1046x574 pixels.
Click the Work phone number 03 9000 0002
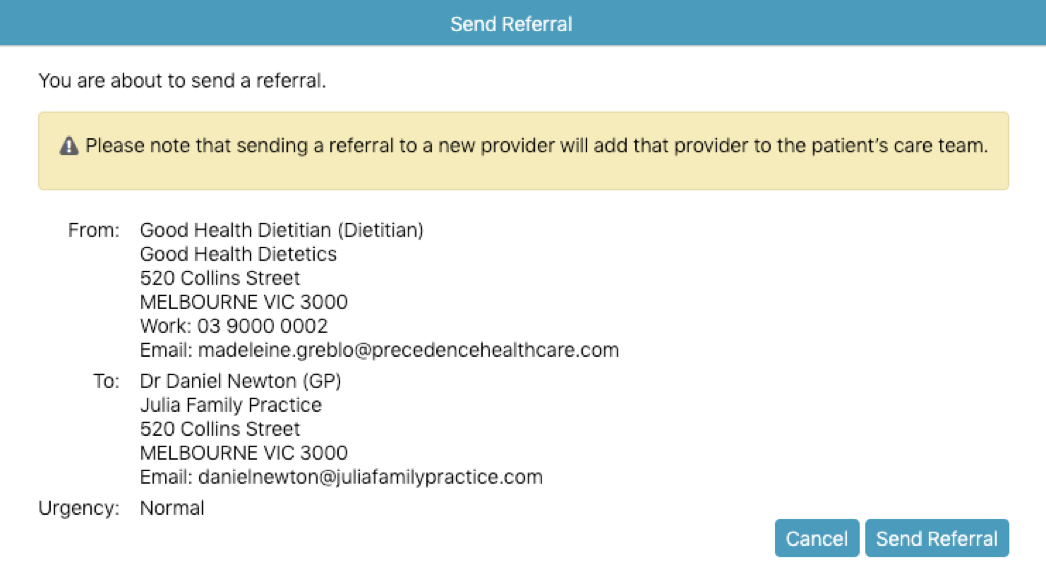coord(262,326)
